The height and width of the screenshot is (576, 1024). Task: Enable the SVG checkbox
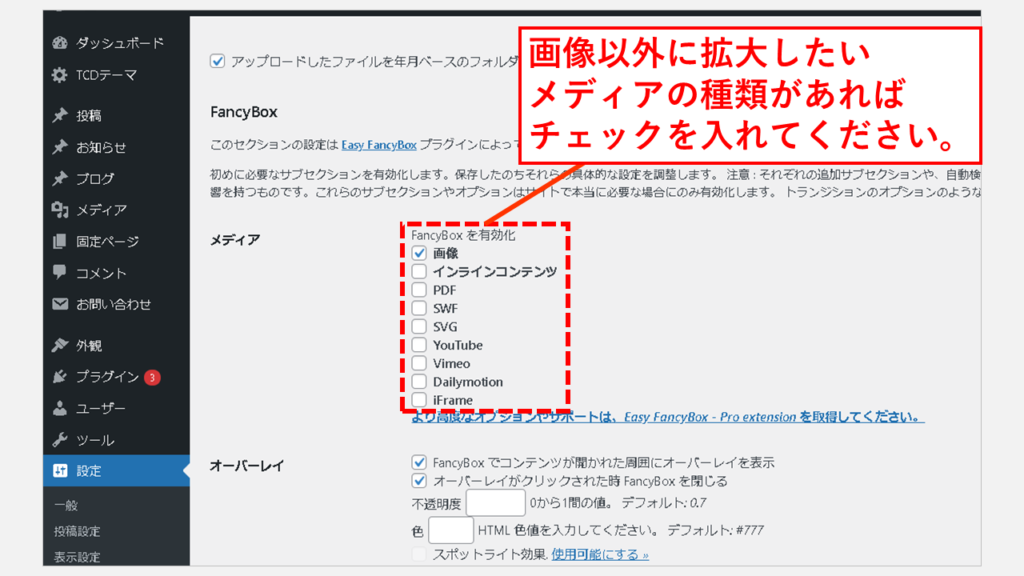pos(419,326)
